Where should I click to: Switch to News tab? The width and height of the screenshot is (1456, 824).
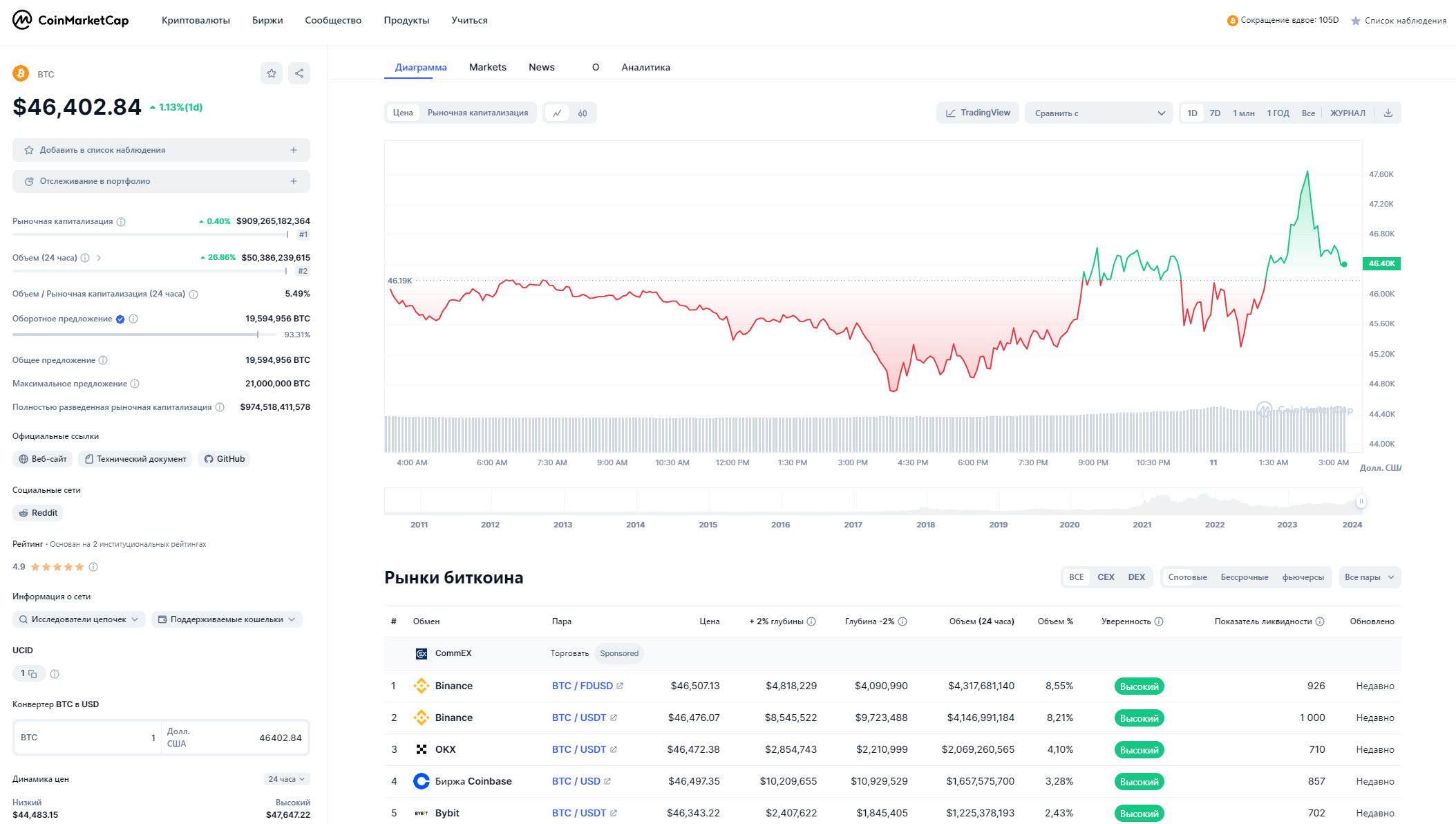coord(542,67)
